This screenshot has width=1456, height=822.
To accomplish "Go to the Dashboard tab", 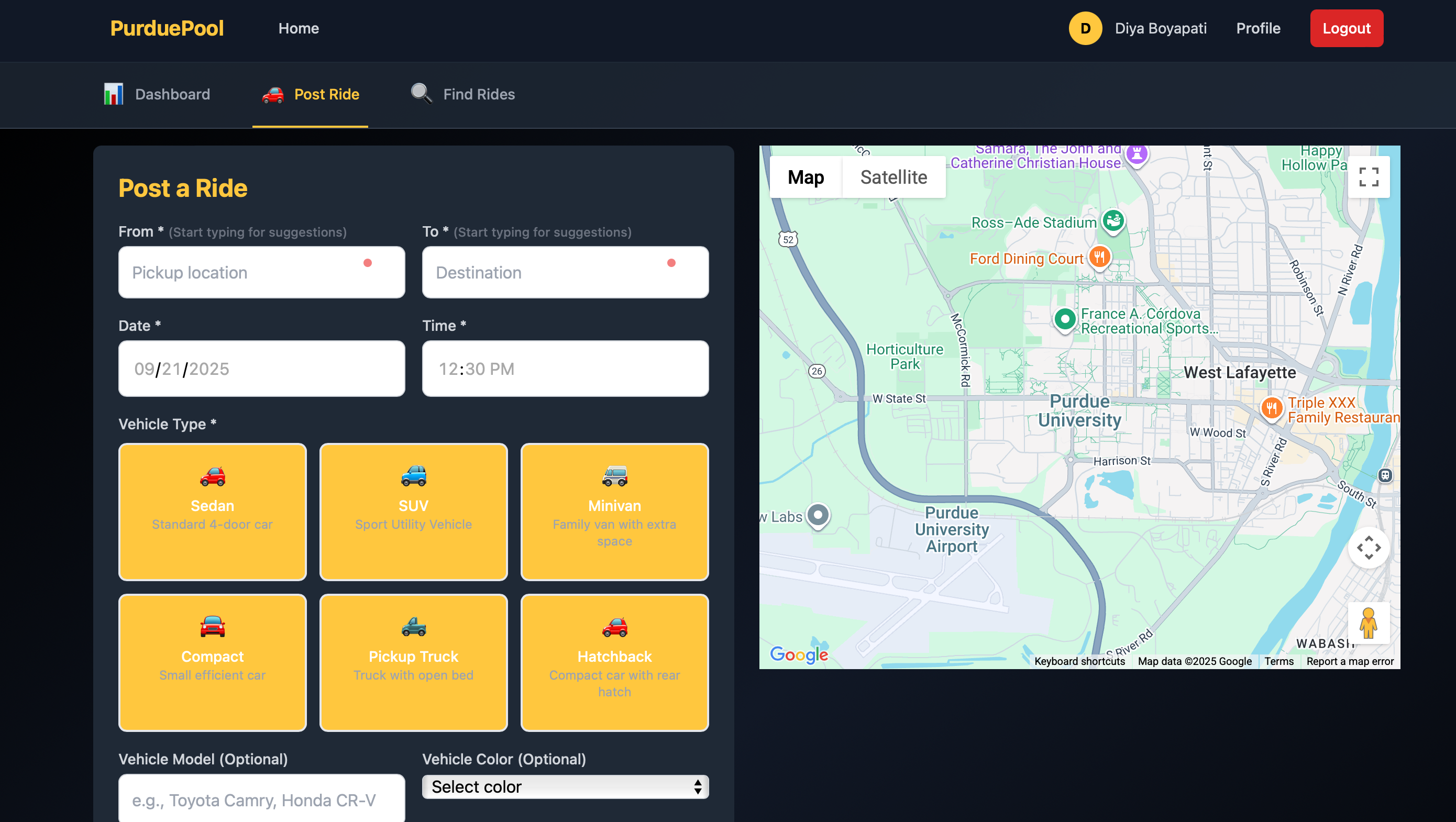I will [x=157, y=94].
